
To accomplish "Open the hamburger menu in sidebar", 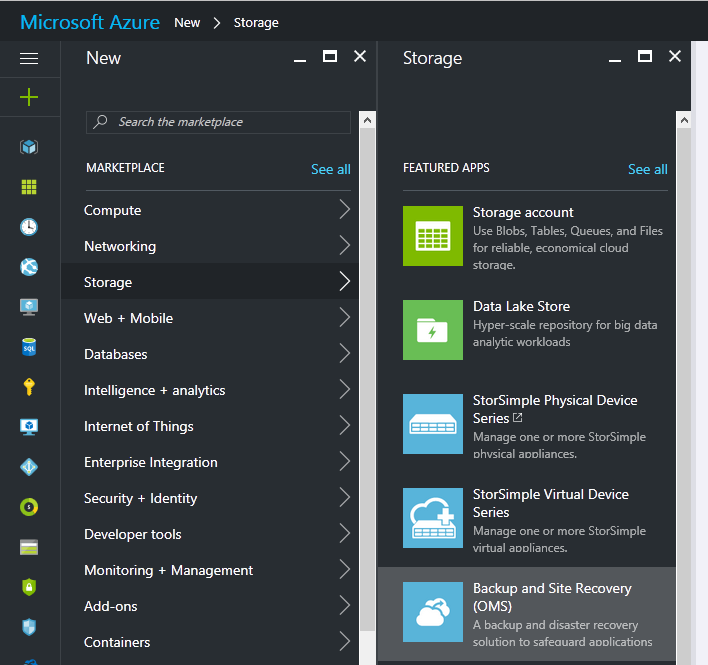I will pos(29,59).
